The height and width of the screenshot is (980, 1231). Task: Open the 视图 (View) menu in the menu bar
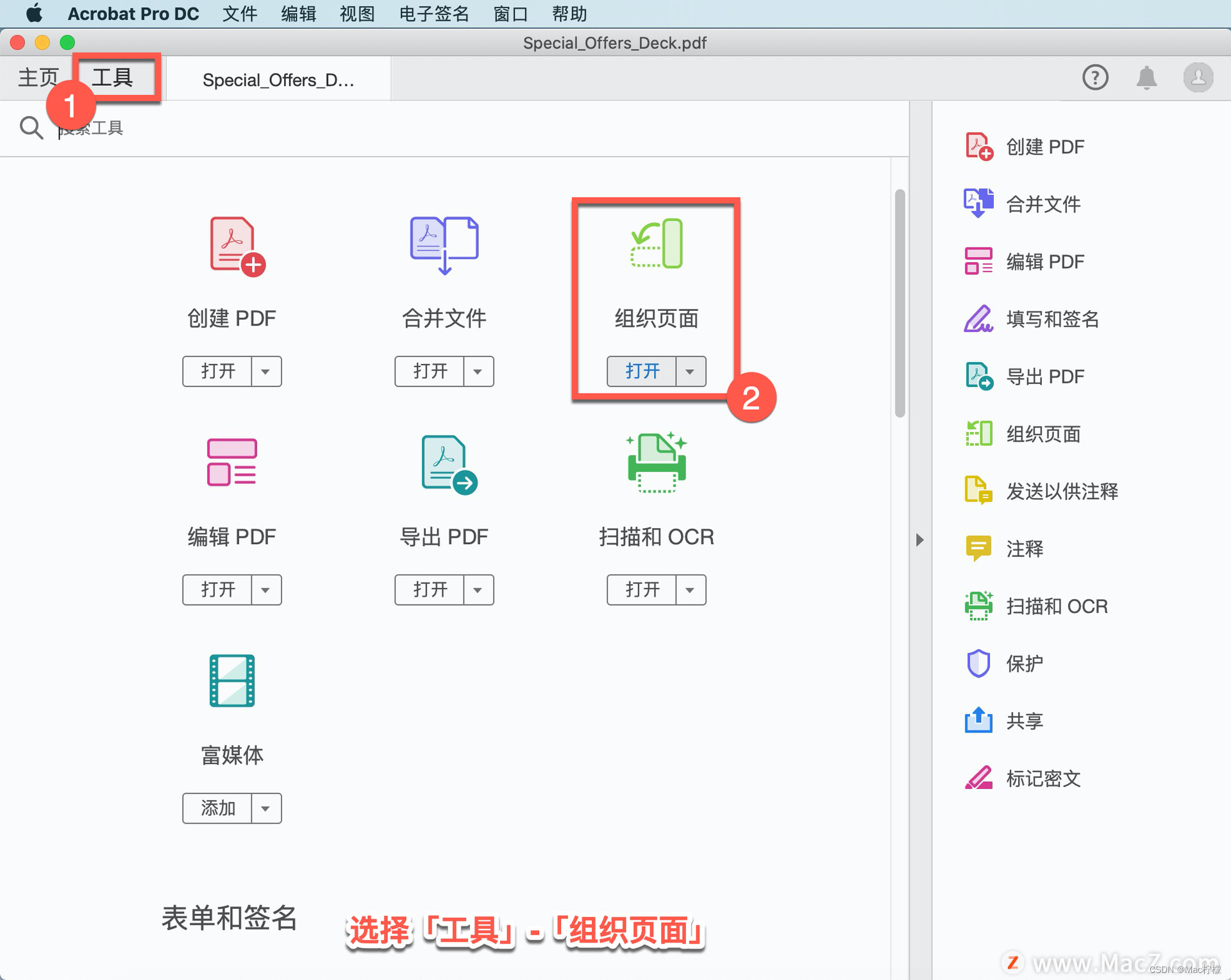click(x=356, y=13)
